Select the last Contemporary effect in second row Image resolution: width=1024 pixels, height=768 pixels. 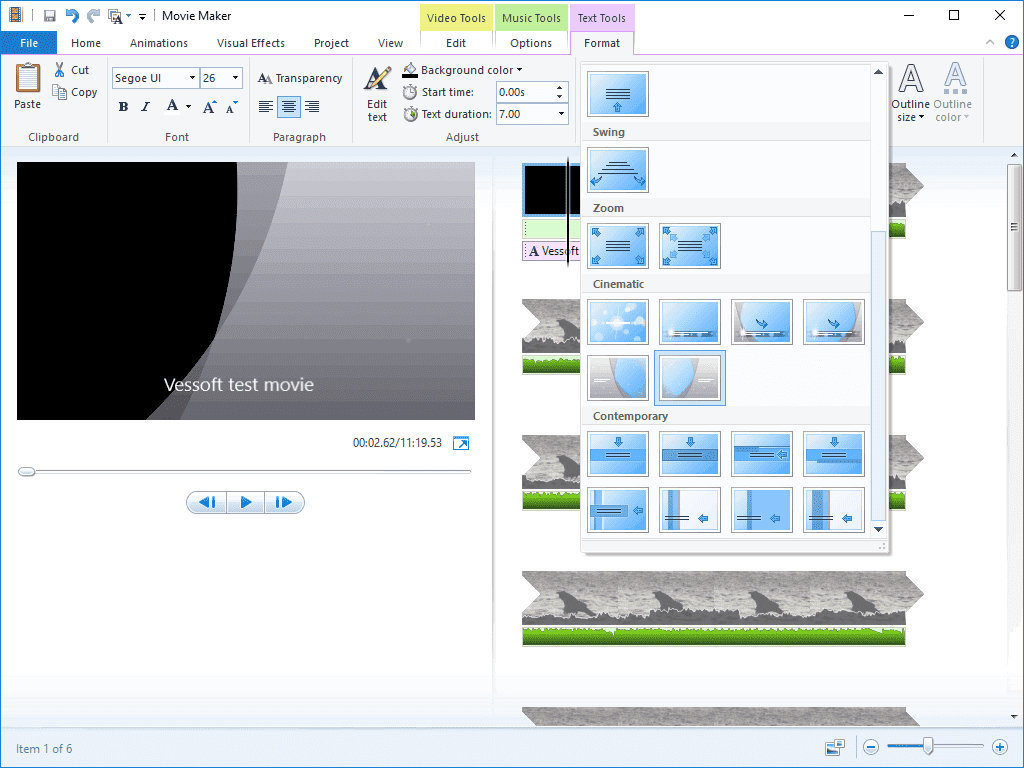click(x=833, y=509)
